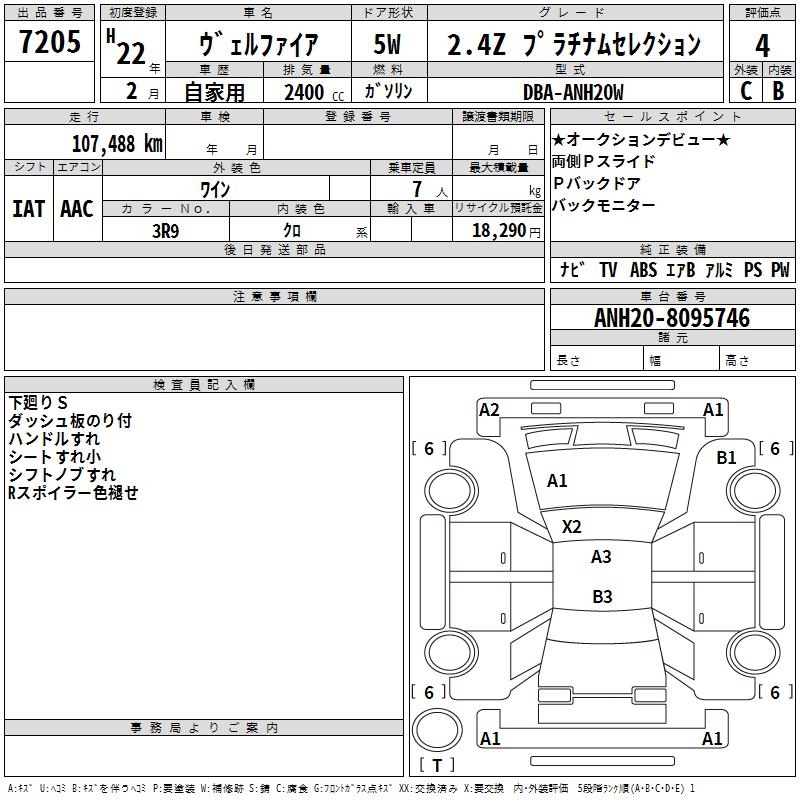Image resolution: width=800 pixels, height=800 pixels.
Task: Click the X2 mark on the windshield
Action: tap(572, 526)
